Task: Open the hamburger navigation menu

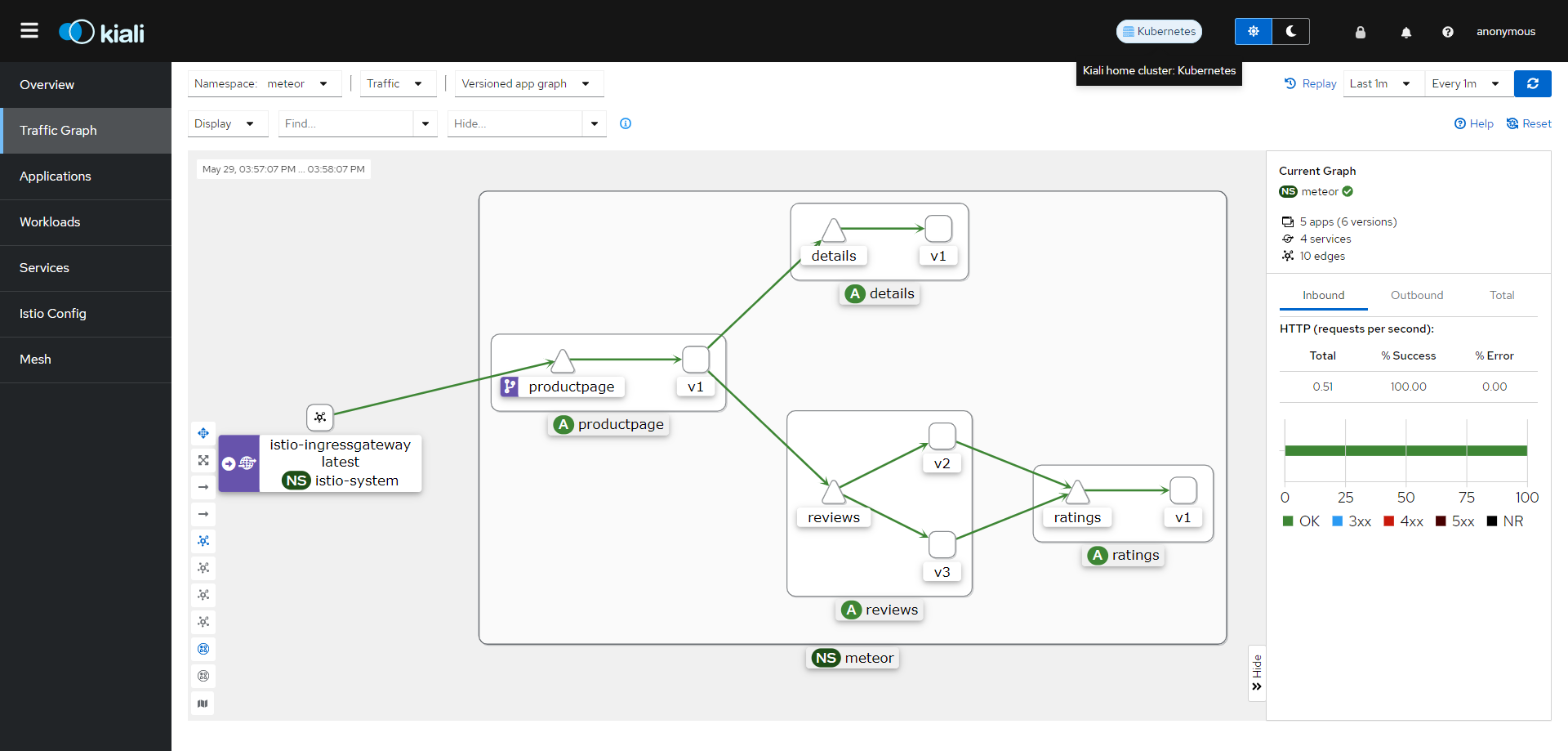Action: point(29,31)
